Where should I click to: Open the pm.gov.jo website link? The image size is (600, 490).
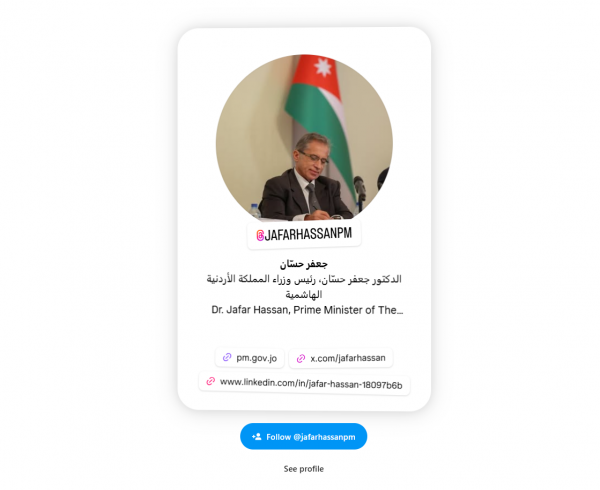coord(249,358)
